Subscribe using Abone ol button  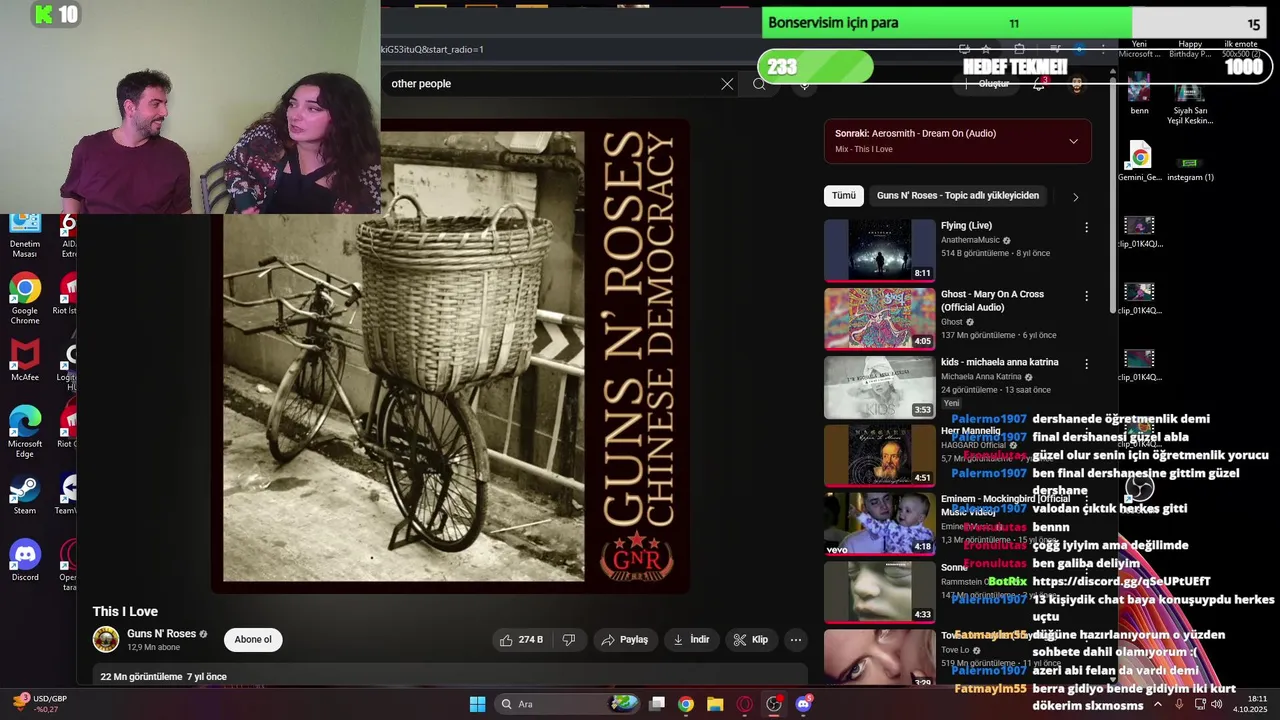coord(253,640)
